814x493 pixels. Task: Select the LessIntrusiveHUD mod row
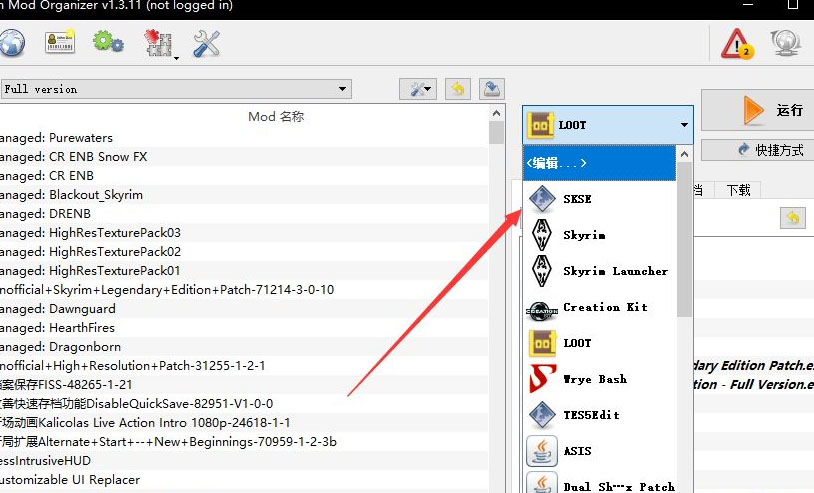point(244,460)
